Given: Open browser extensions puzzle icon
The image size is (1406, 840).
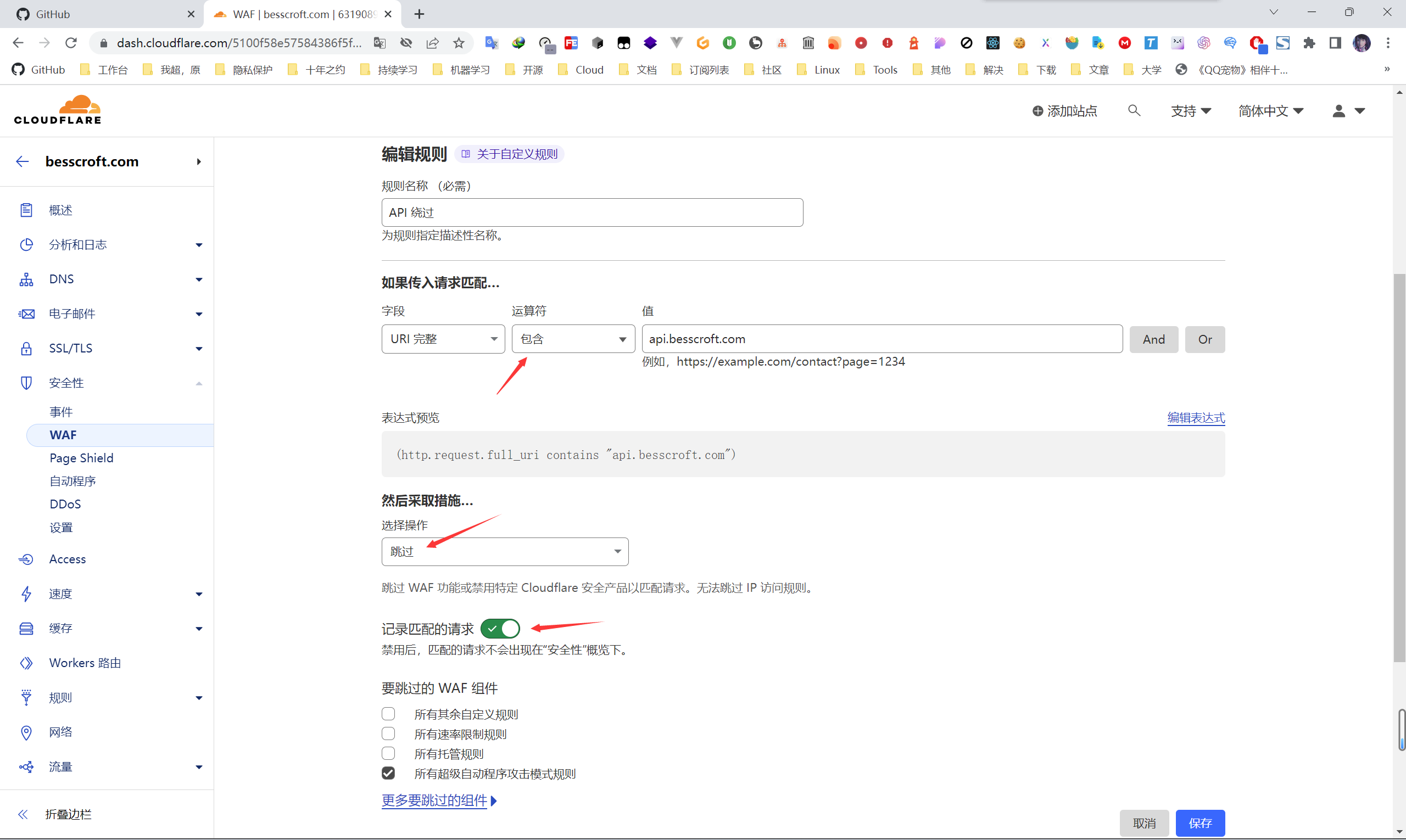Looking at the screenshot, I should click(x=1309, y=43).
